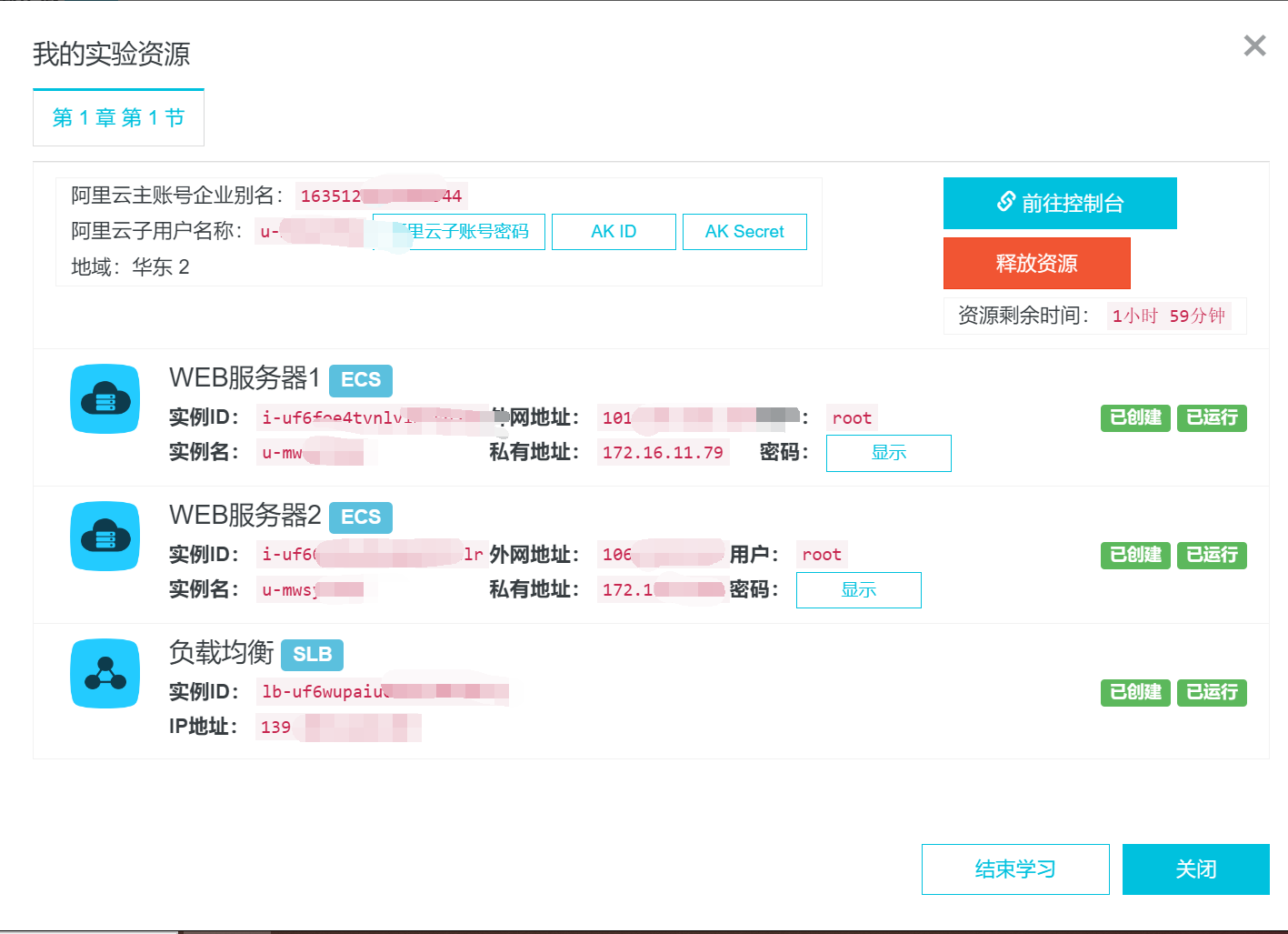Click WEB服务器2 public address 106 value
Screen dimensions: 1288x934
[662, 555]
